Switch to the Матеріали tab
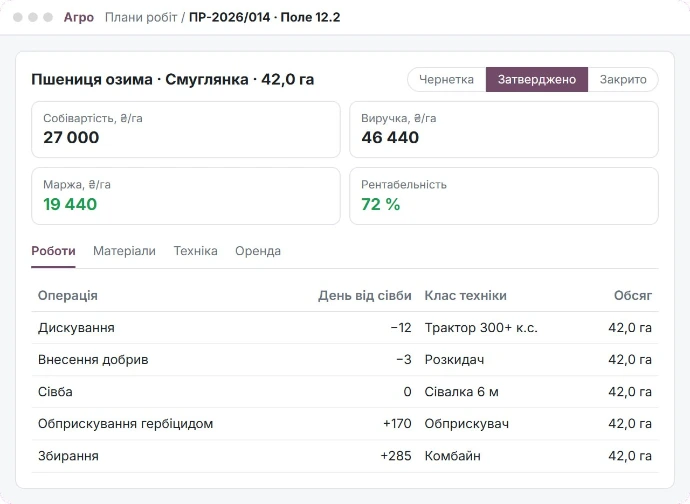Viewport: 690px width, 504px height. 125,251
